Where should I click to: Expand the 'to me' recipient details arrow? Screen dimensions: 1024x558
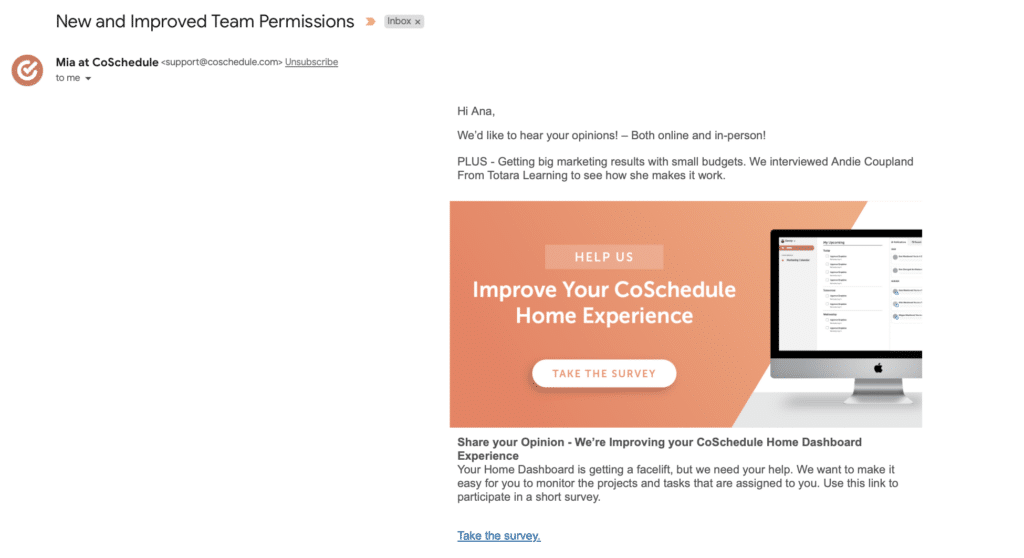click(88, 78)
